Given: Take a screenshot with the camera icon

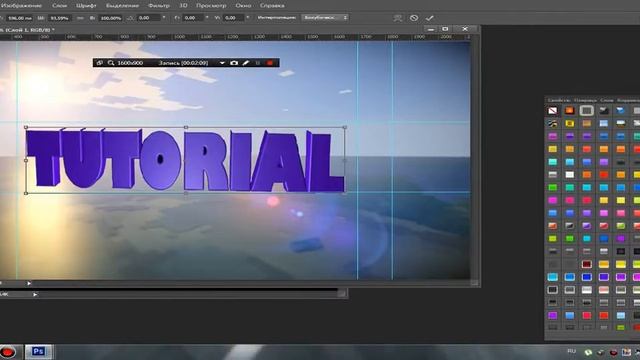Looking at the screenshot, I should pos(234,63).
